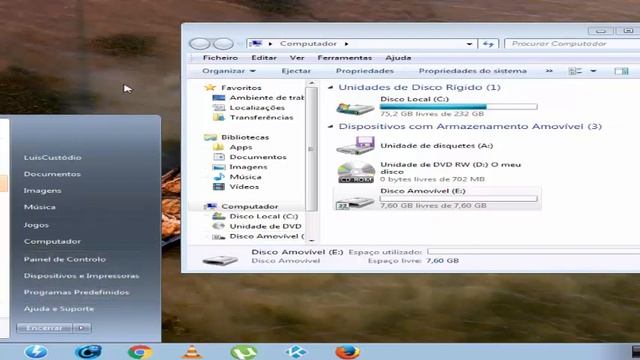The image size is (640, 360).
Task: Open Música from Start menu
Action: 40,207
